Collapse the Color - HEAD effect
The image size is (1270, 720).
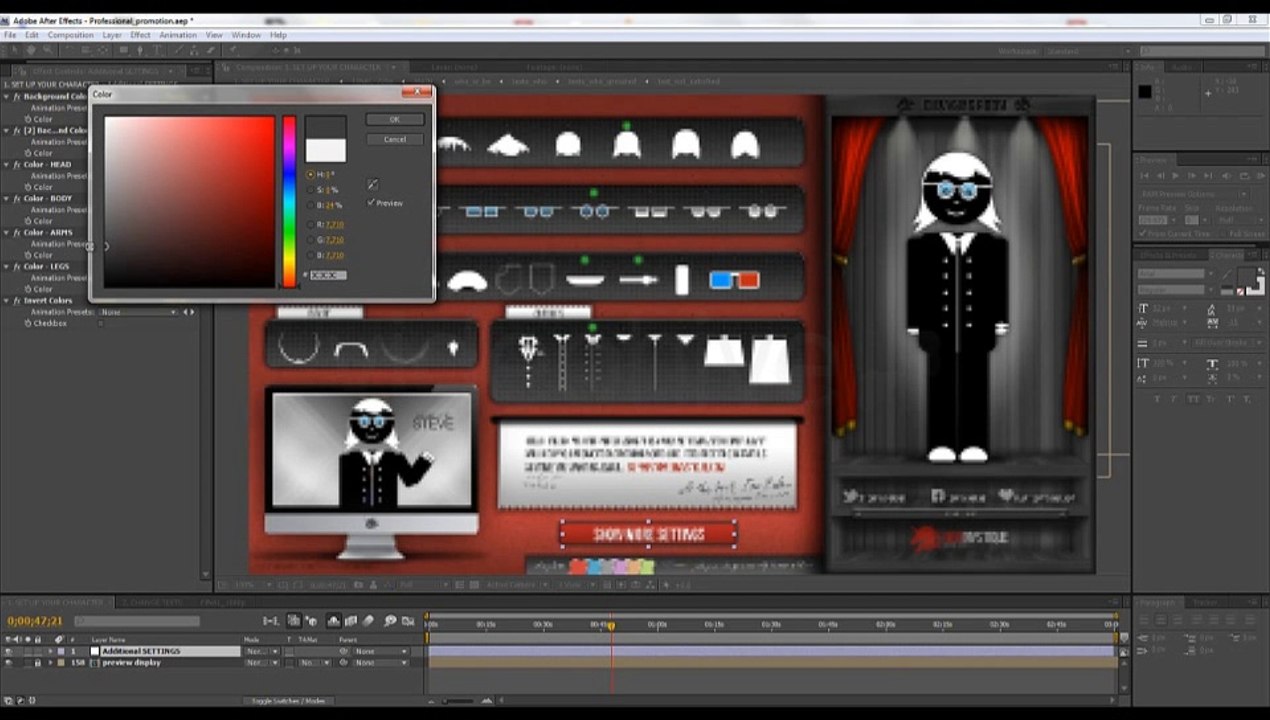[7, 165]
